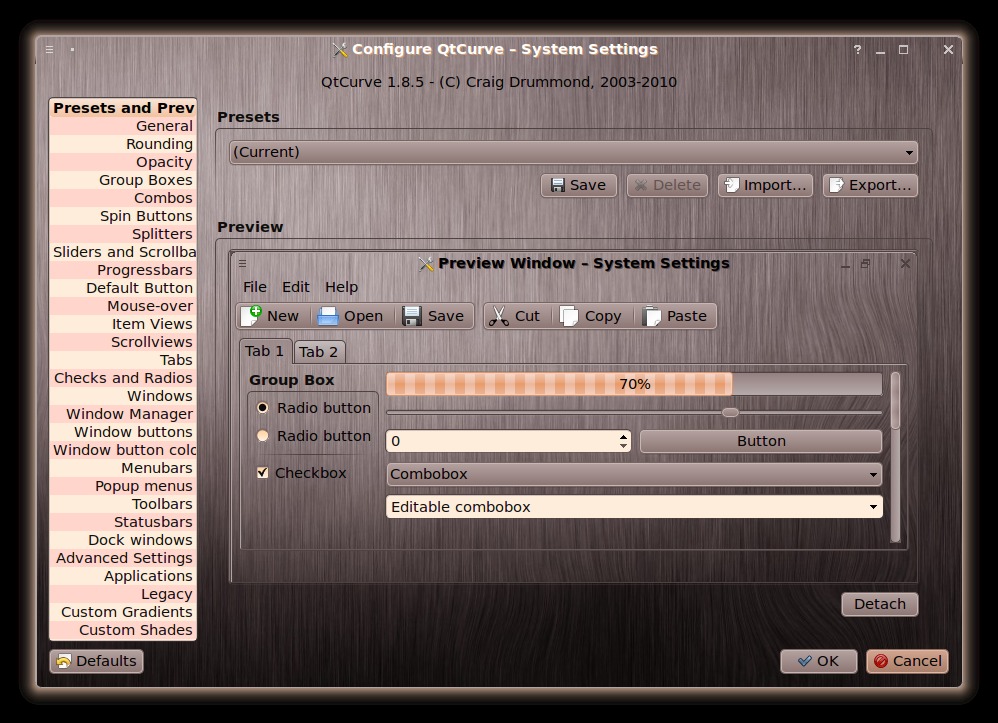
Task: Open the Preview Window titlebar menu icon
Action: pyautogui.click(x=242, y=263)
